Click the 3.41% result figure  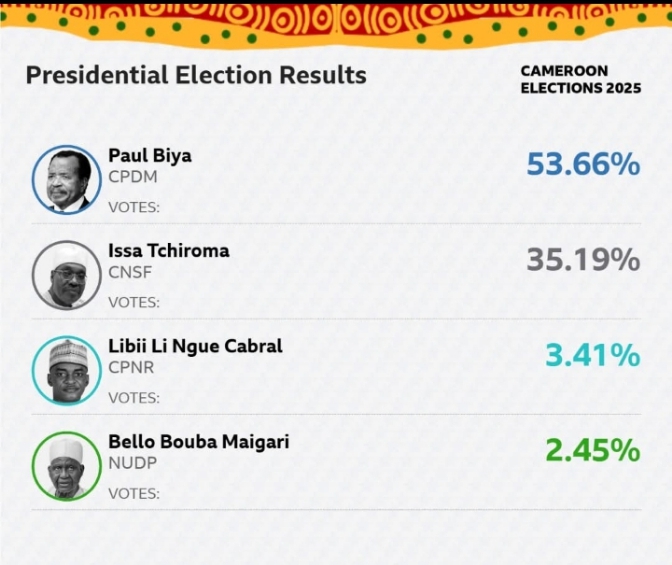(x=592, y=355)
